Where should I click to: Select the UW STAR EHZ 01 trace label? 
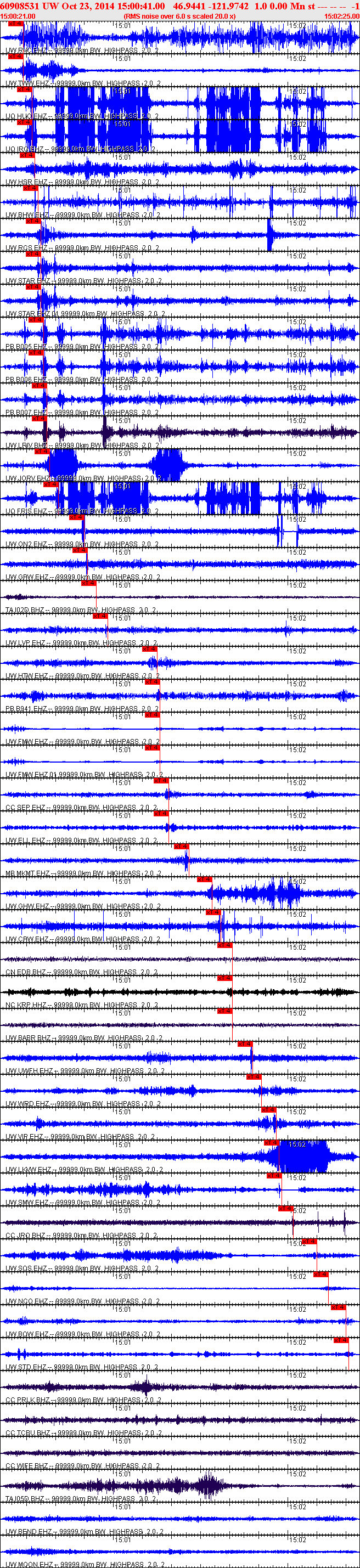pyautogui.click(x=83, y=313)
